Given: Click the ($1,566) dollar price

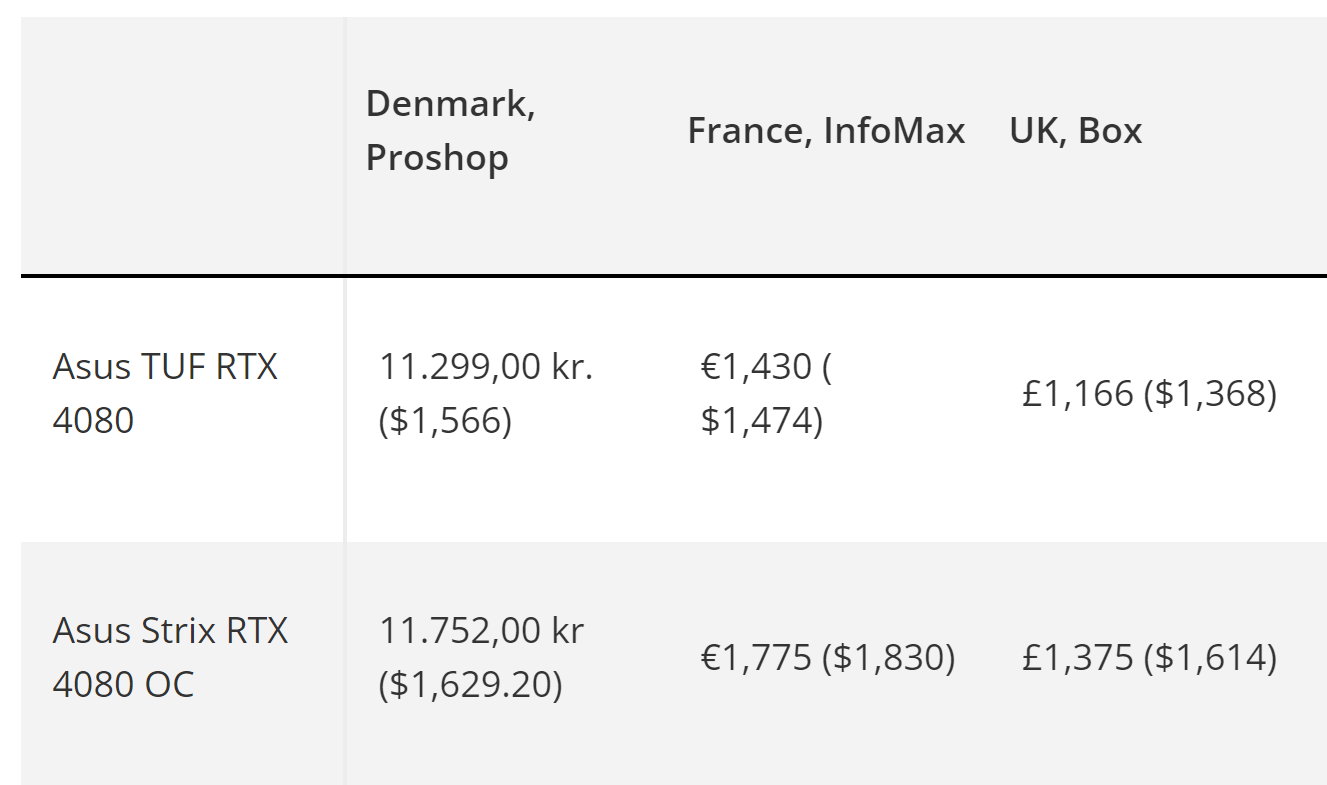Looking at the screenshot, I should click(445, 421).
